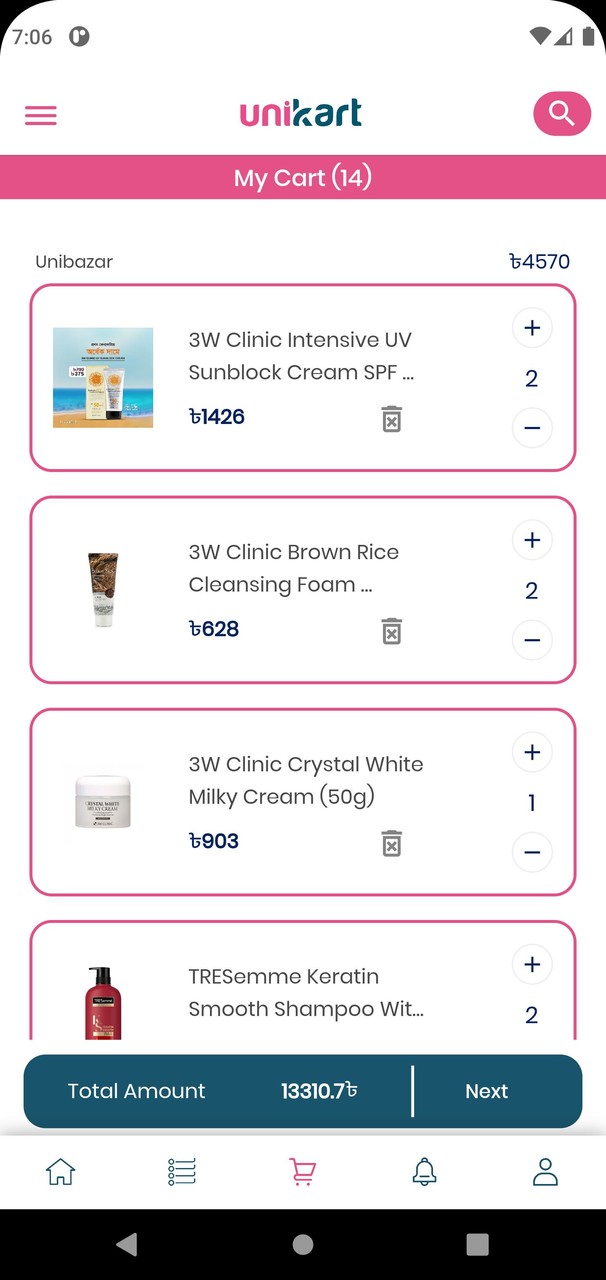This screenshot has width=606, height=1280.
Task: Go to Home in bottom navigation
Action: tap(61, 1171)
